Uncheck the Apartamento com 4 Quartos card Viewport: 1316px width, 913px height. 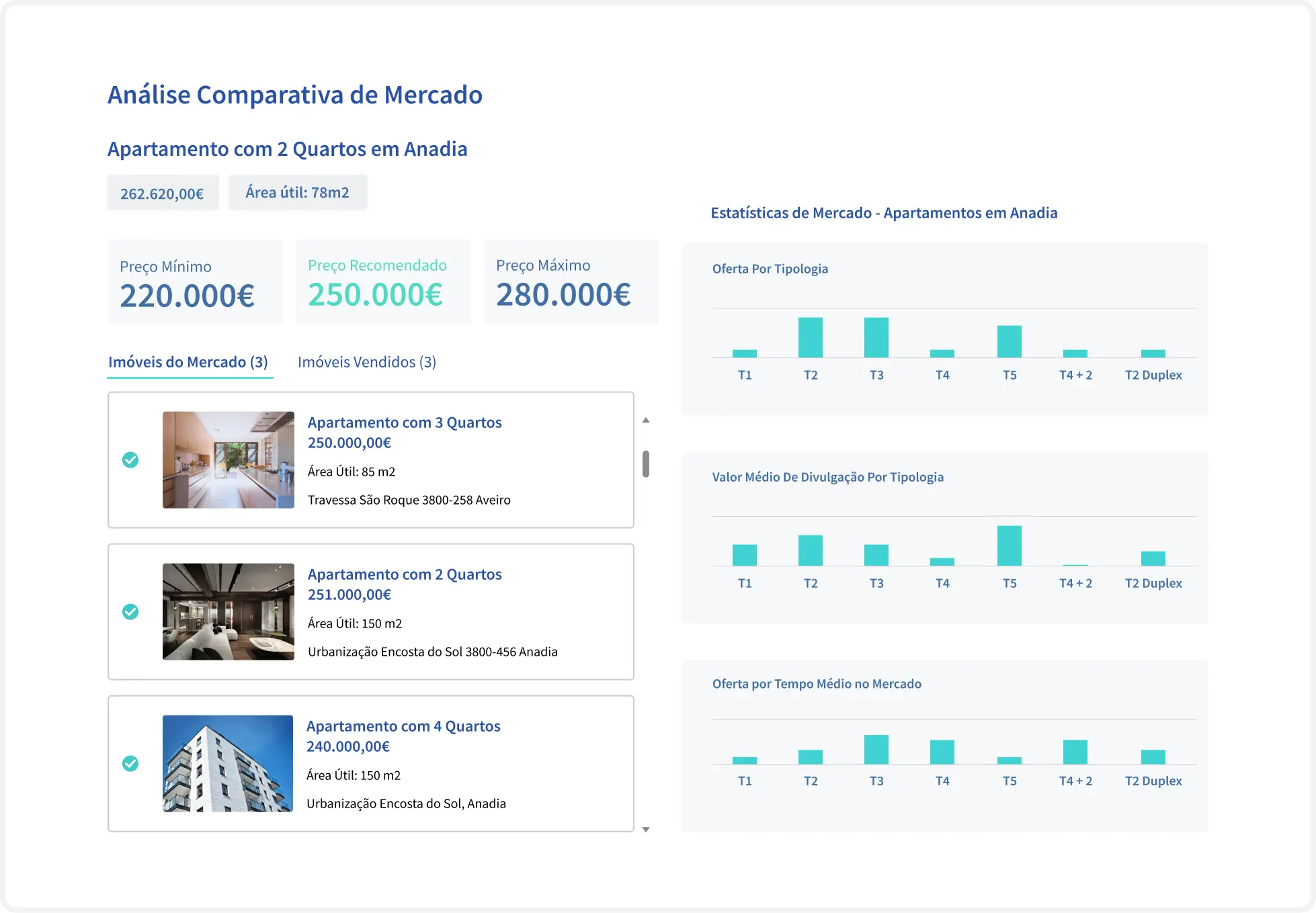coord(130,763)
